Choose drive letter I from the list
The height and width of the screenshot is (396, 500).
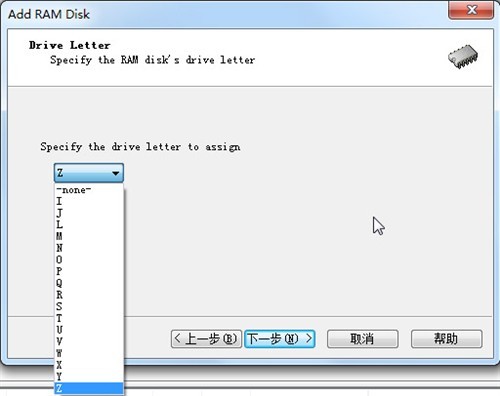coord(89,201)
